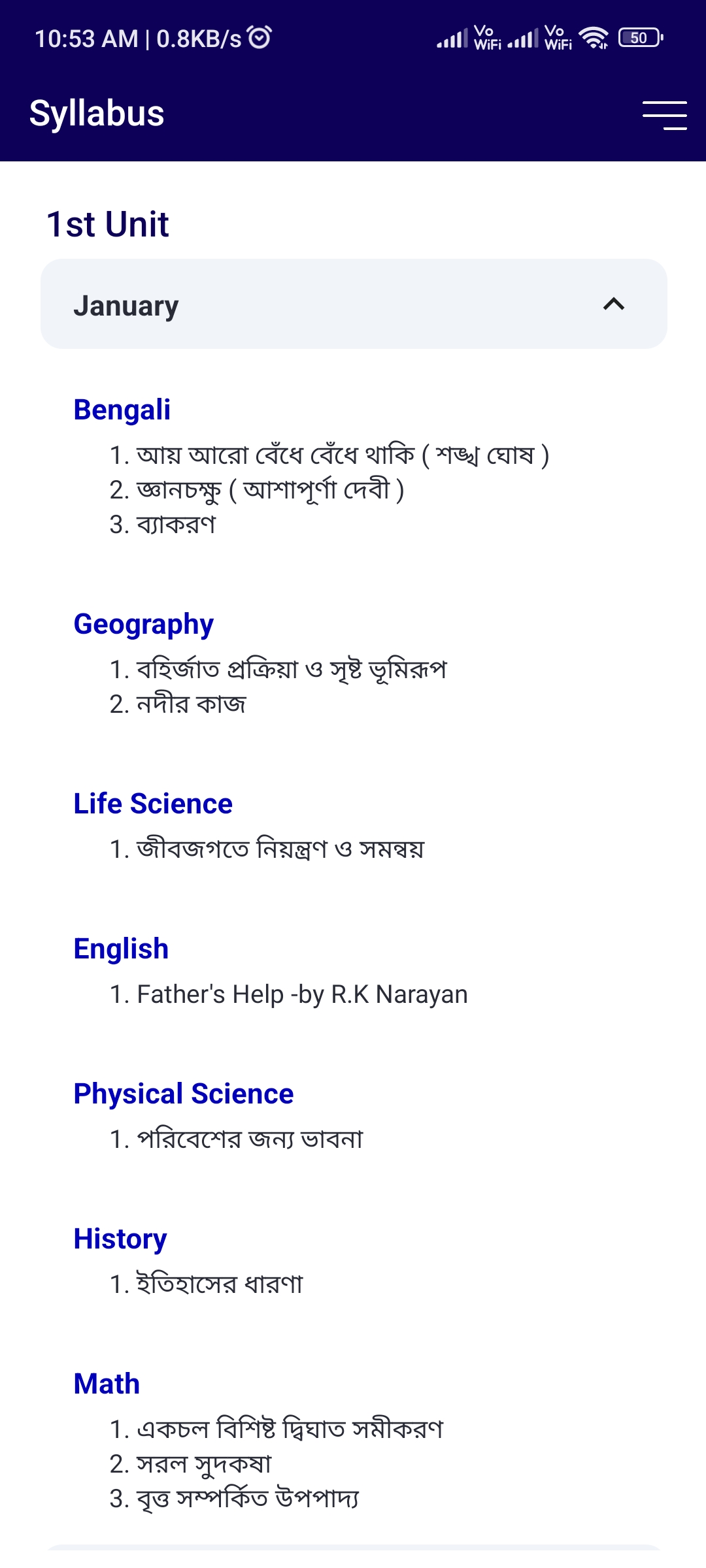This screenshot has width=706, height=1568.
Task: Select the Geography subject heading
Action: pyautogui.click(x=144, y=625)
